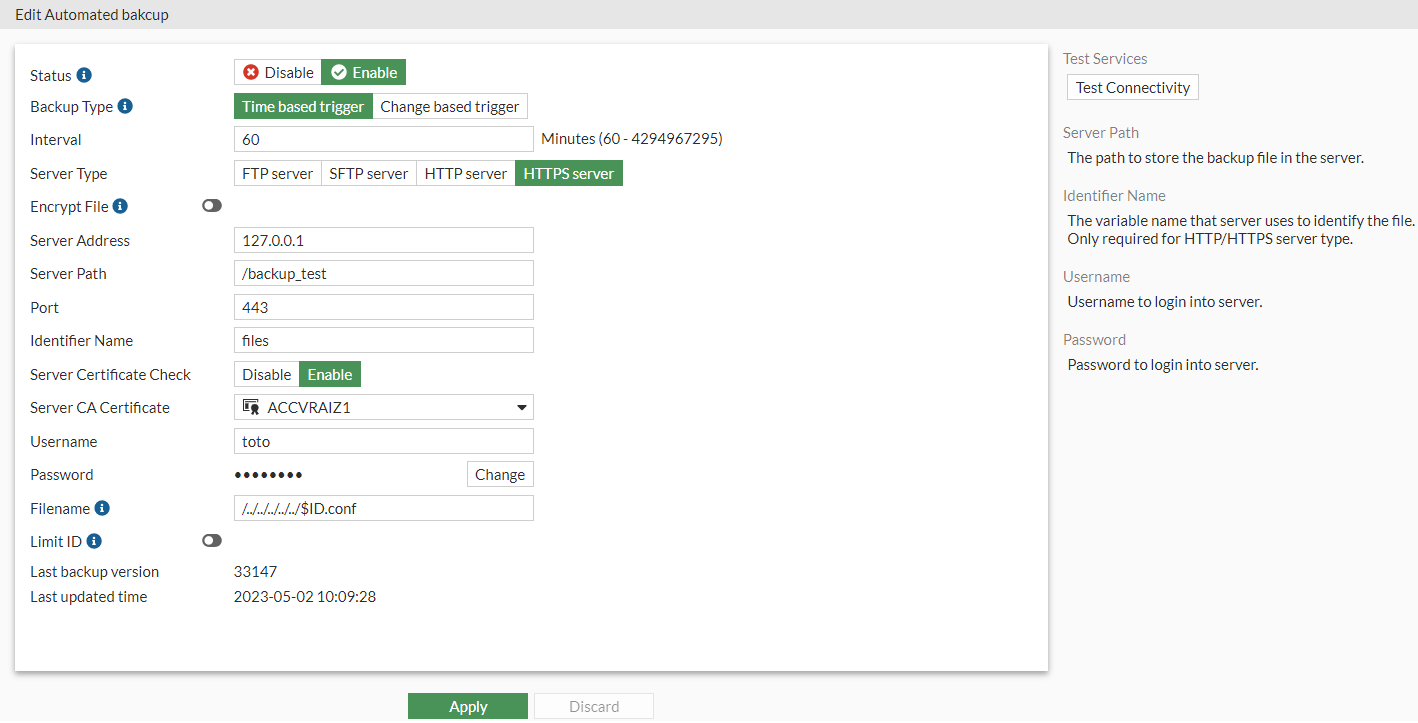This screenshot has height=723, width=1418.
Task: Click the red cross icon on Disable
Action: (250, 72)
